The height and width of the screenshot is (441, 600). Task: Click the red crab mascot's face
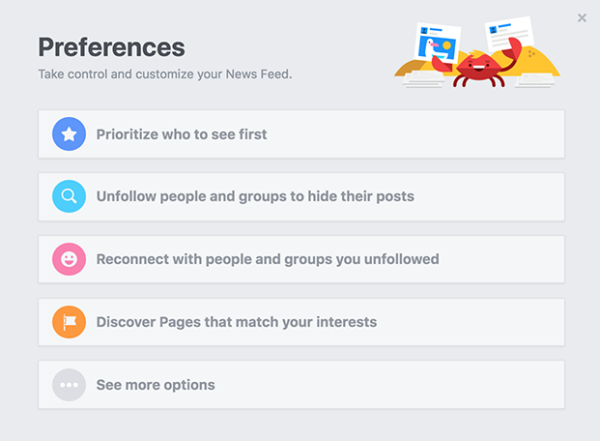coord(479,66)
